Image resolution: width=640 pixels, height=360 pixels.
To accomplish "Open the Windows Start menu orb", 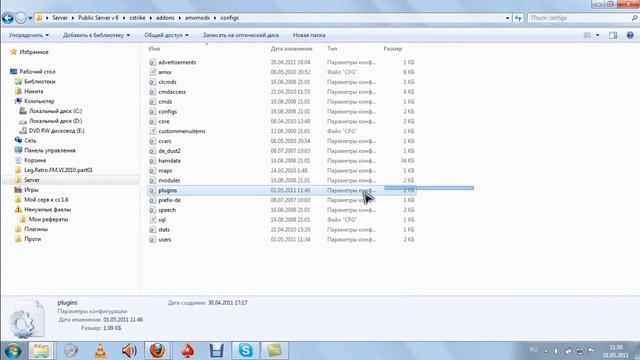I will pos(13,351).
